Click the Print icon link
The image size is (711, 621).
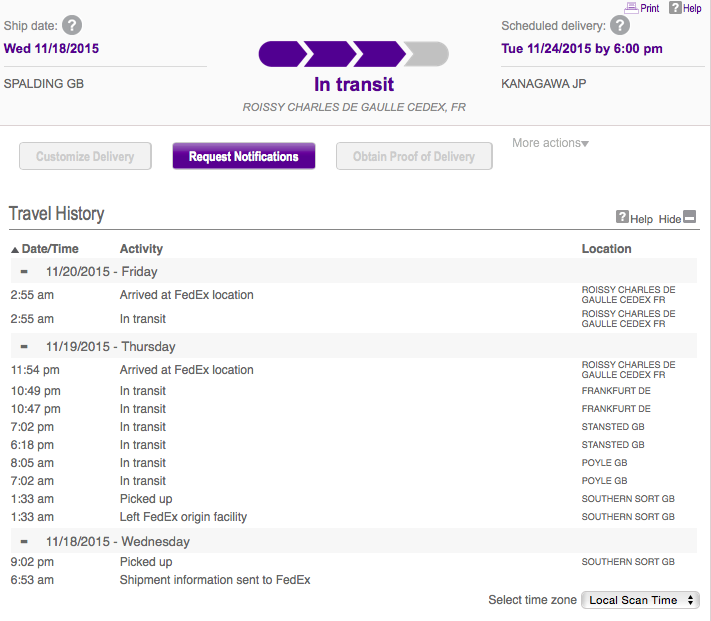coord(642,8)
